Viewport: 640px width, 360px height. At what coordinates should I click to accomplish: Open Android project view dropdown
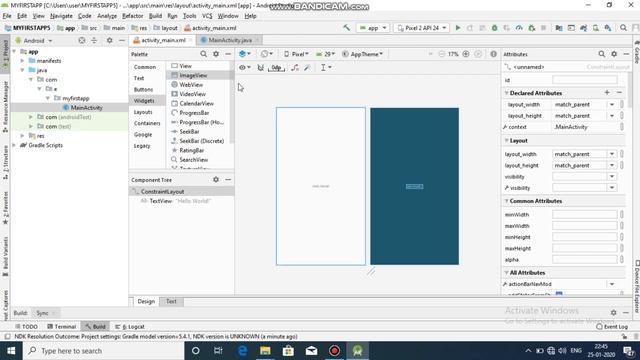[34, 40]
